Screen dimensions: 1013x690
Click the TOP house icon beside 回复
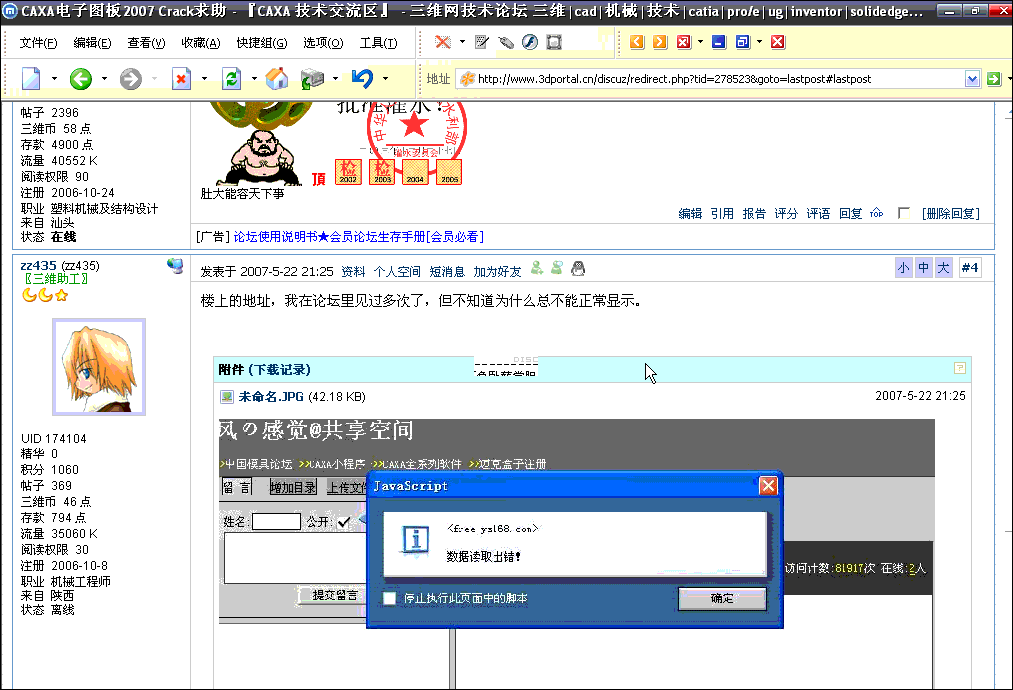pyautogui.click(x=876, y=213)
